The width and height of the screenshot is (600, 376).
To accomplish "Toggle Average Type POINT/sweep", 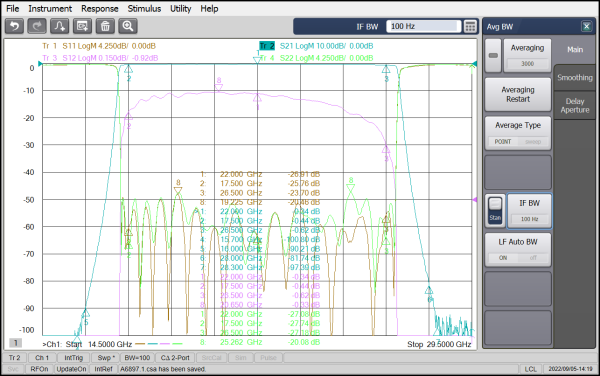I will pyautogui.click(x=518, y=133).
